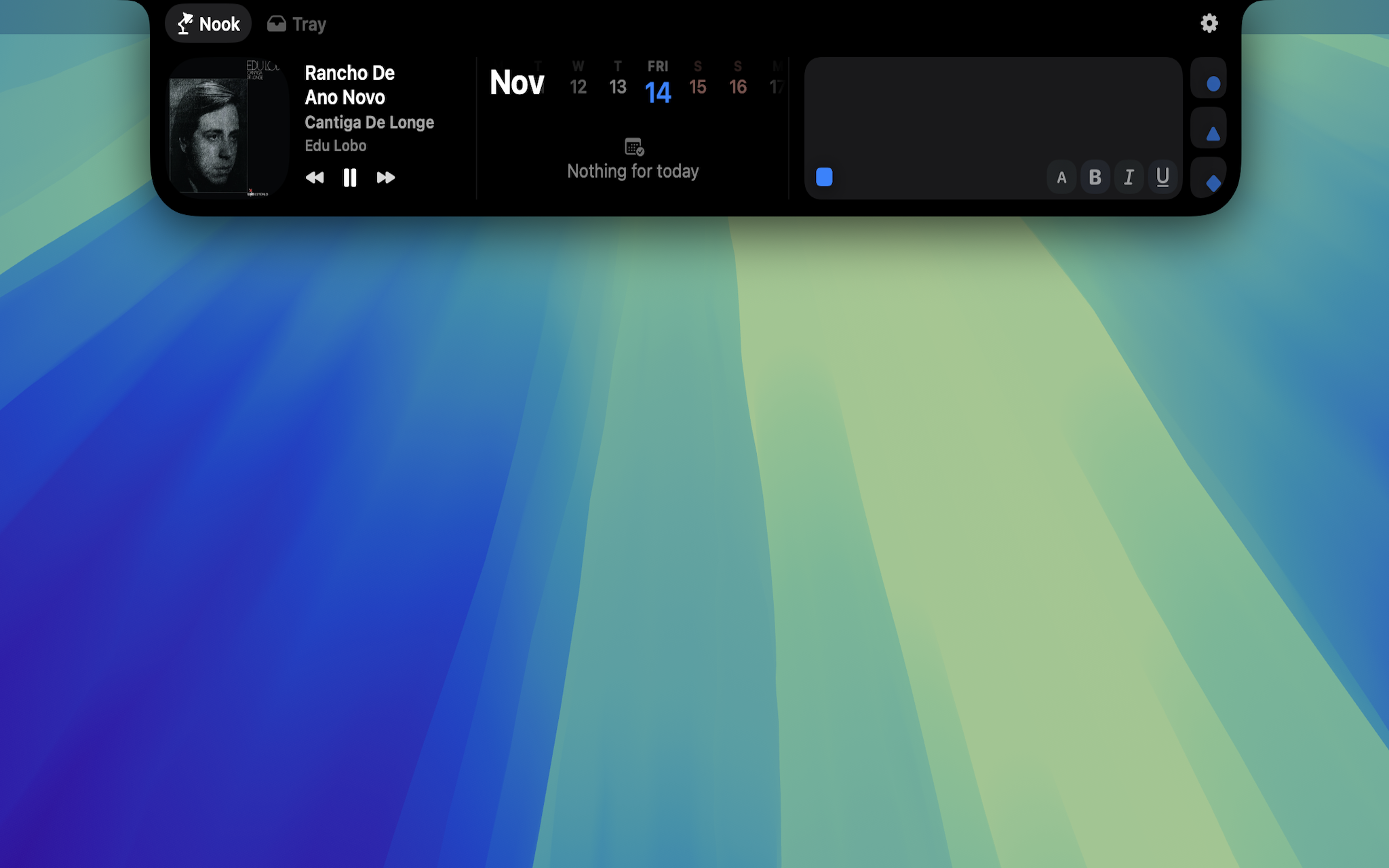Select the blue triangle note icon

1213,133
